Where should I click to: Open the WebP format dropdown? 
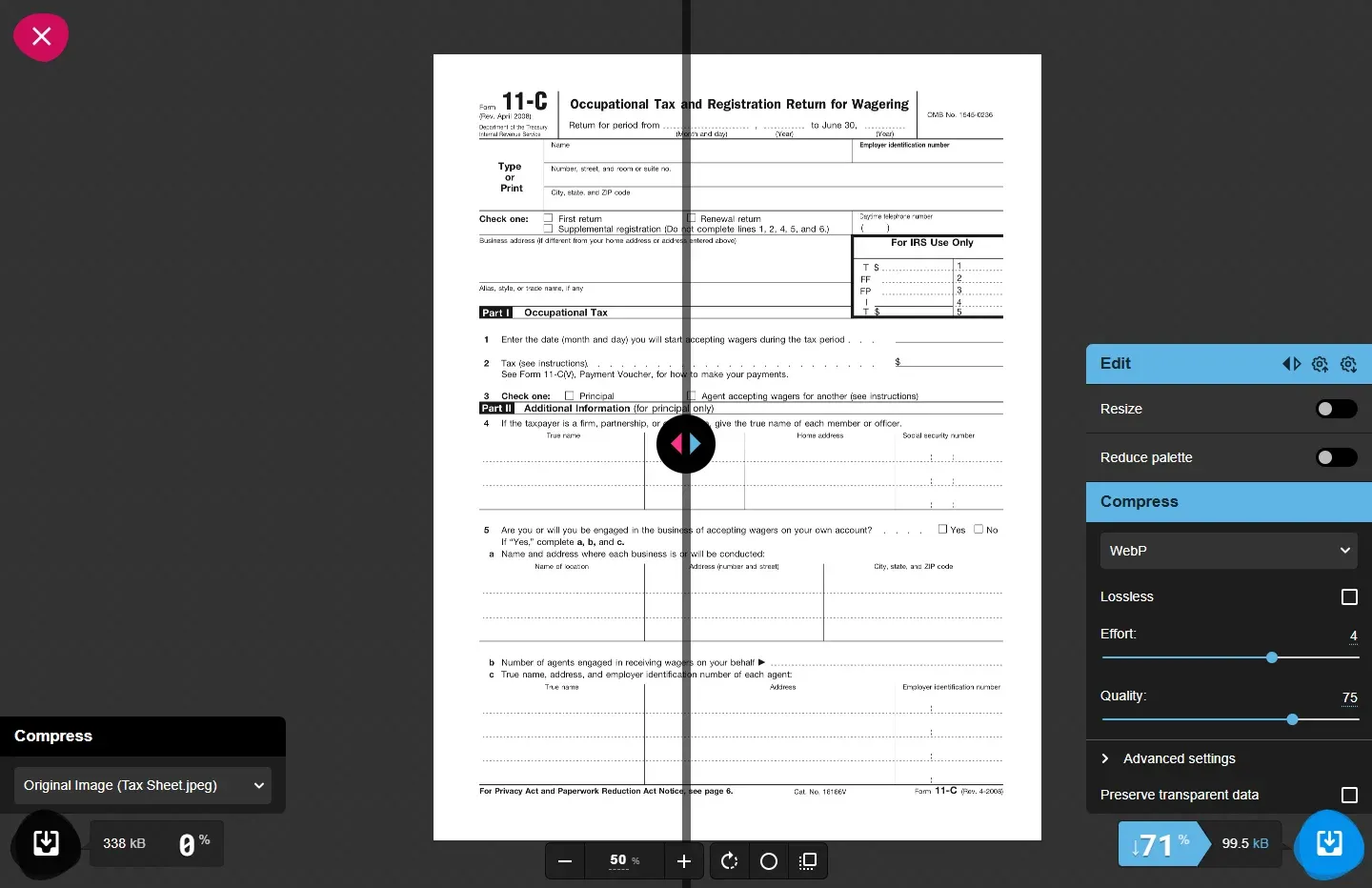[1228, 551]
